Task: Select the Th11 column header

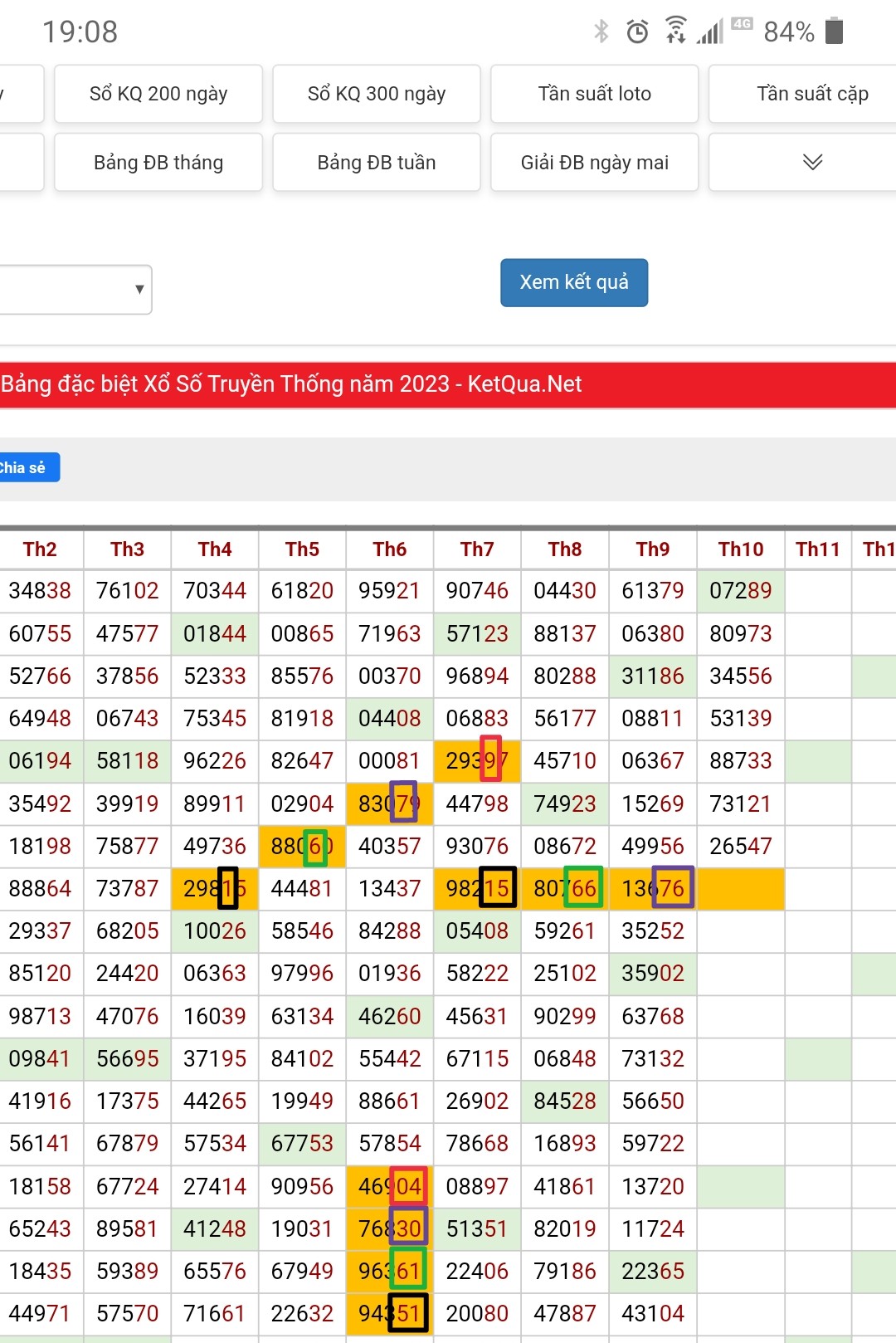Action: pos(818,549)
